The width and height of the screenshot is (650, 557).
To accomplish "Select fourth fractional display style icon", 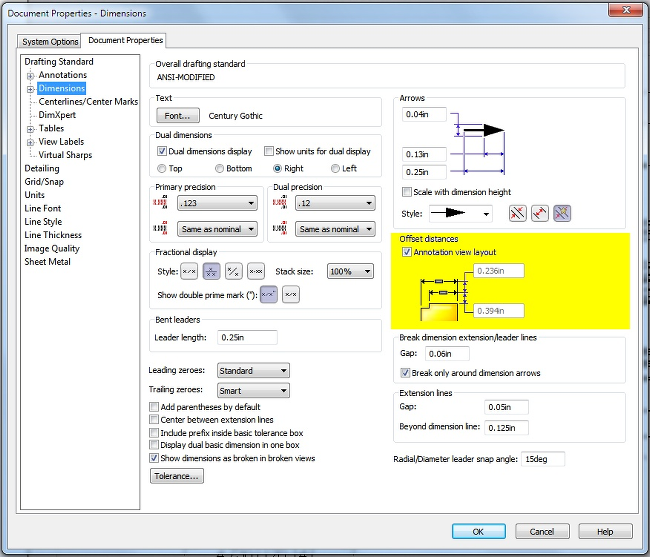I will click(x=256, y=271).
